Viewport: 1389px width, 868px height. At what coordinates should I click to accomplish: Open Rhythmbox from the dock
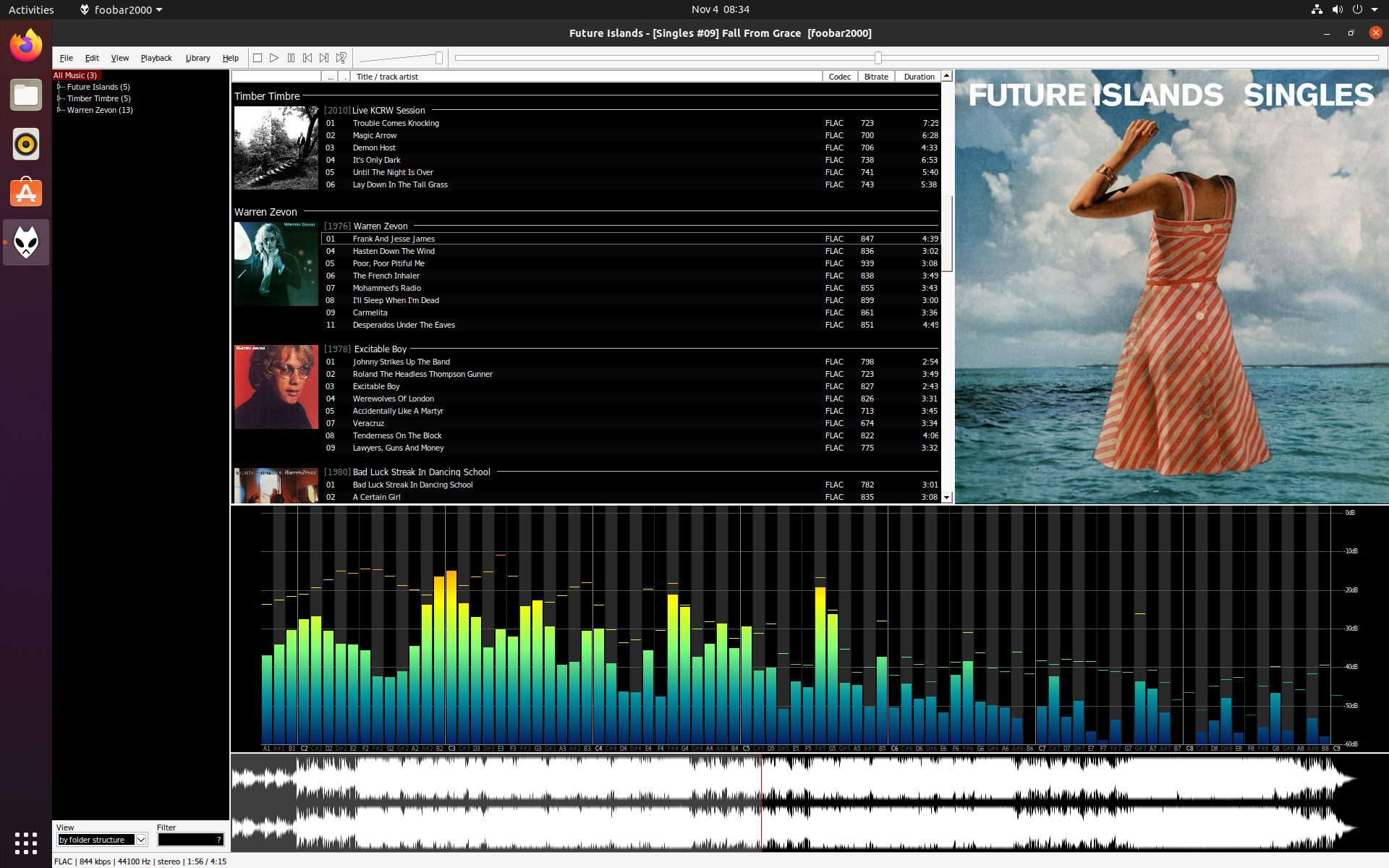point(26,144)
